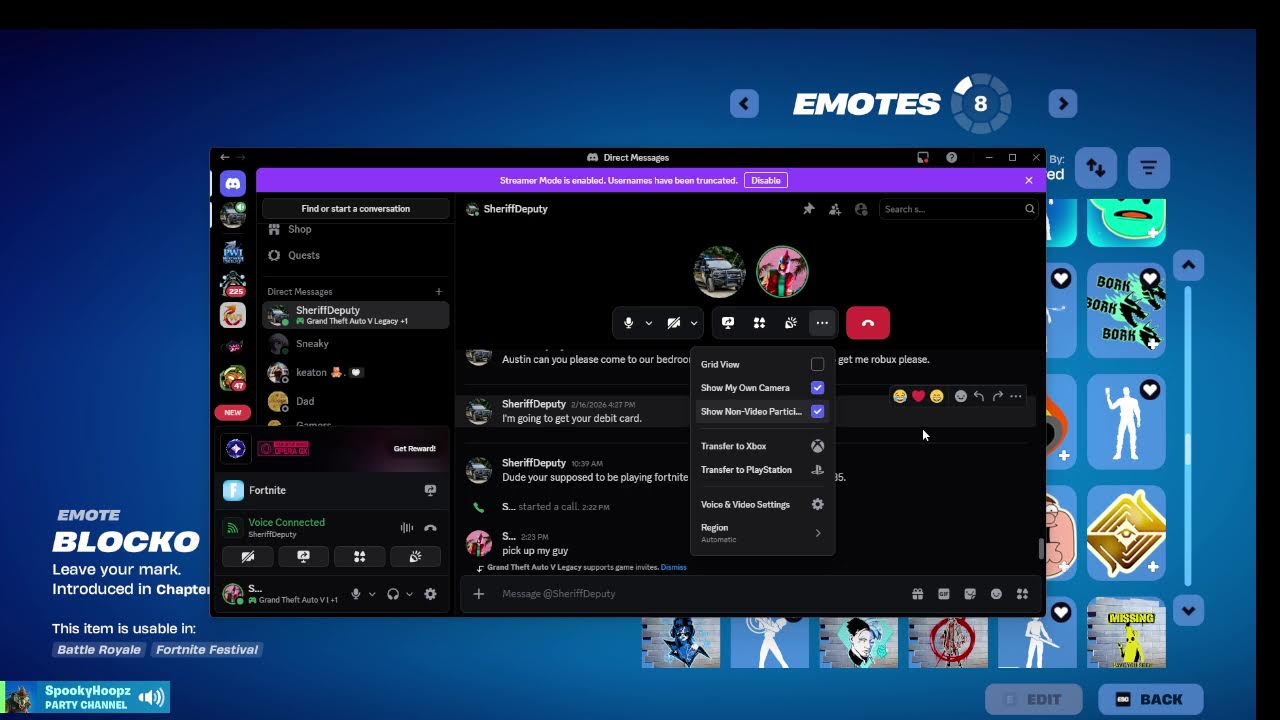Open more call options ellipsis
The width and height of the screenshot is (1280, 720).
(821, 323)
